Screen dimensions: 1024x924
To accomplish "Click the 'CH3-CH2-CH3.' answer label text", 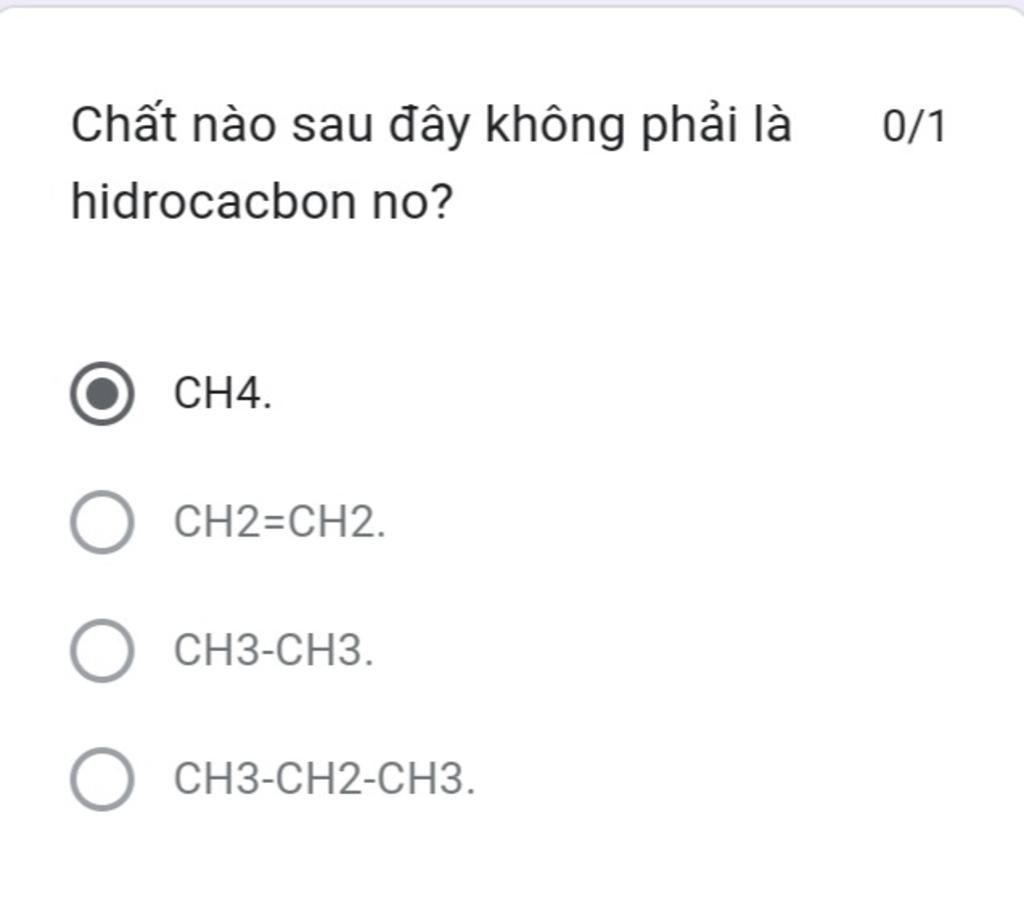I will tap(325, 779).
